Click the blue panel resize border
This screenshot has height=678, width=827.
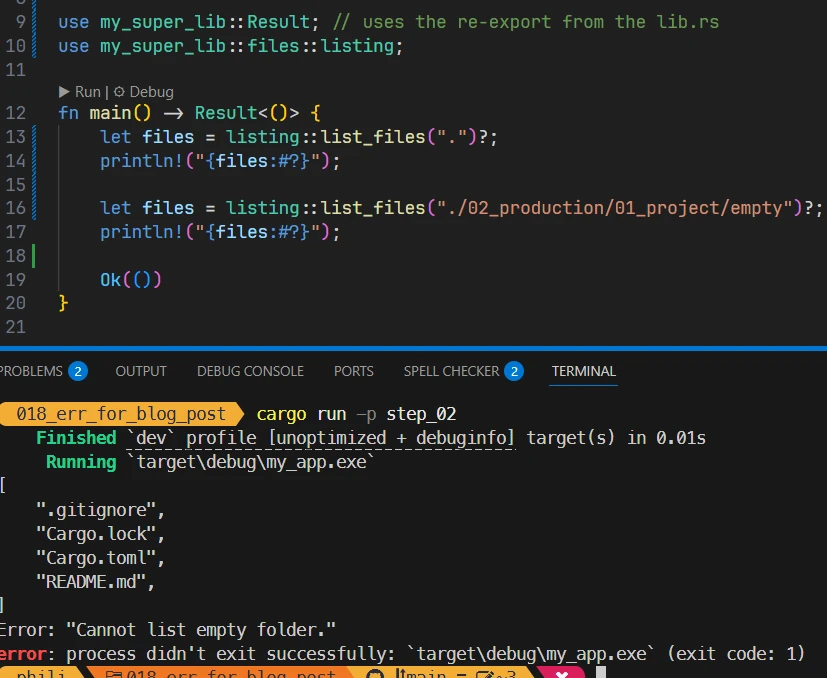coord(413,348)
